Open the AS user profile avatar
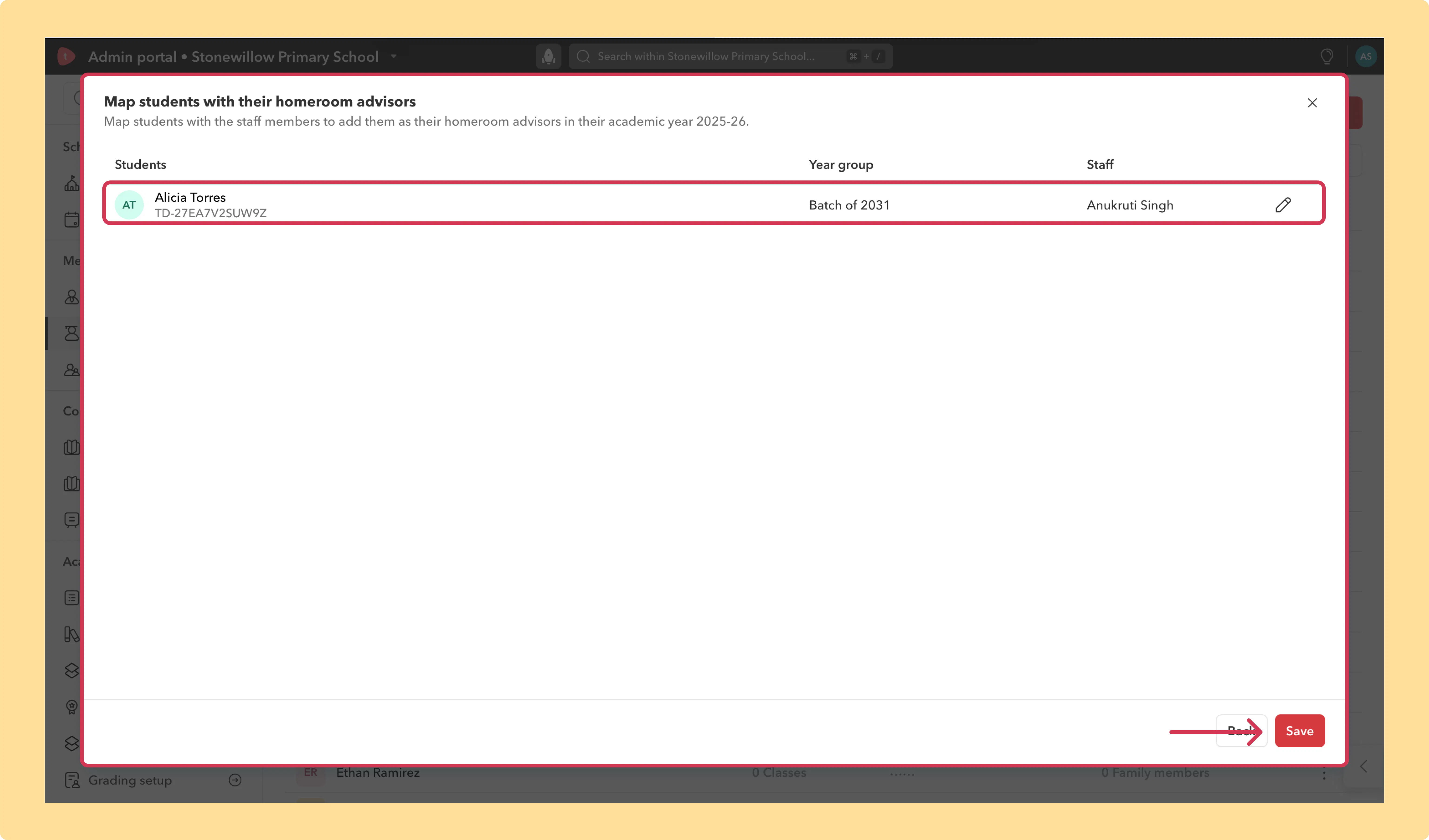 [1366, 56]
